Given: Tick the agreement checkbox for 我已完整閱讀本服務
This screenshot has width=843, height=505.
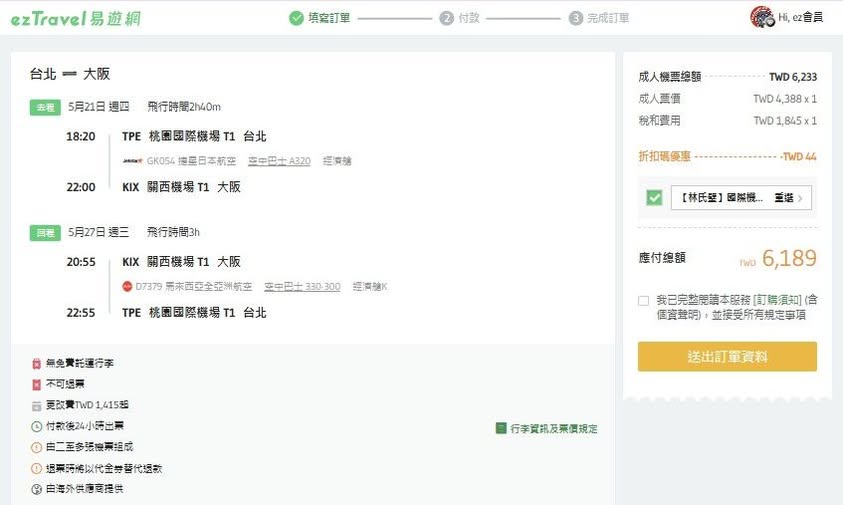Looking at the screenshot, I should pyautogui.click(x=643, y=300).
